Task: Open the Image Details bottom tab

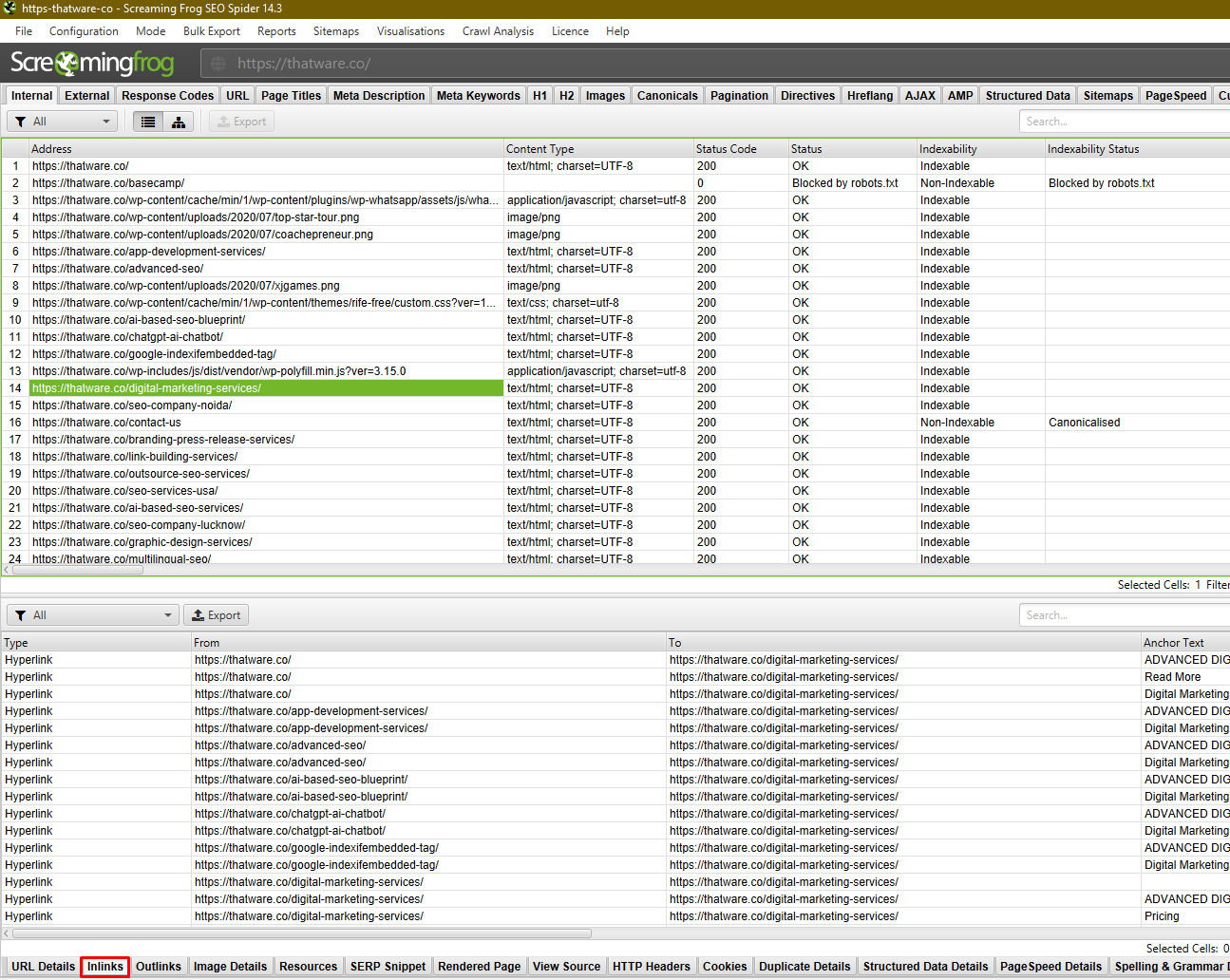Action: [230, 967]
